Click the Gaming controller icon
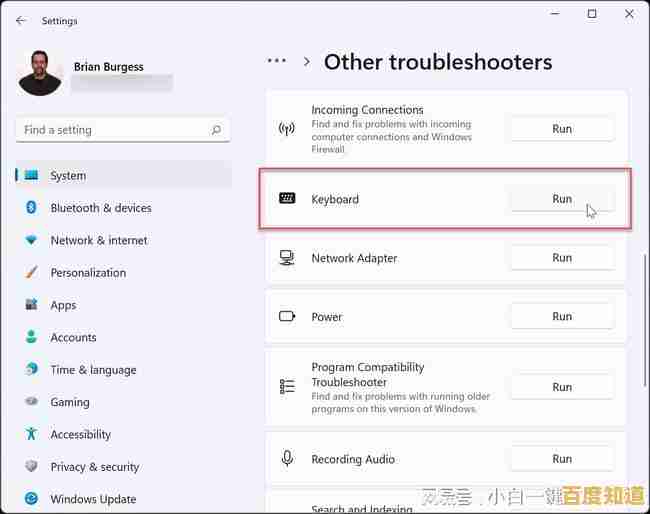The height and width of the screenshot is (514, 650). (31, 402)
